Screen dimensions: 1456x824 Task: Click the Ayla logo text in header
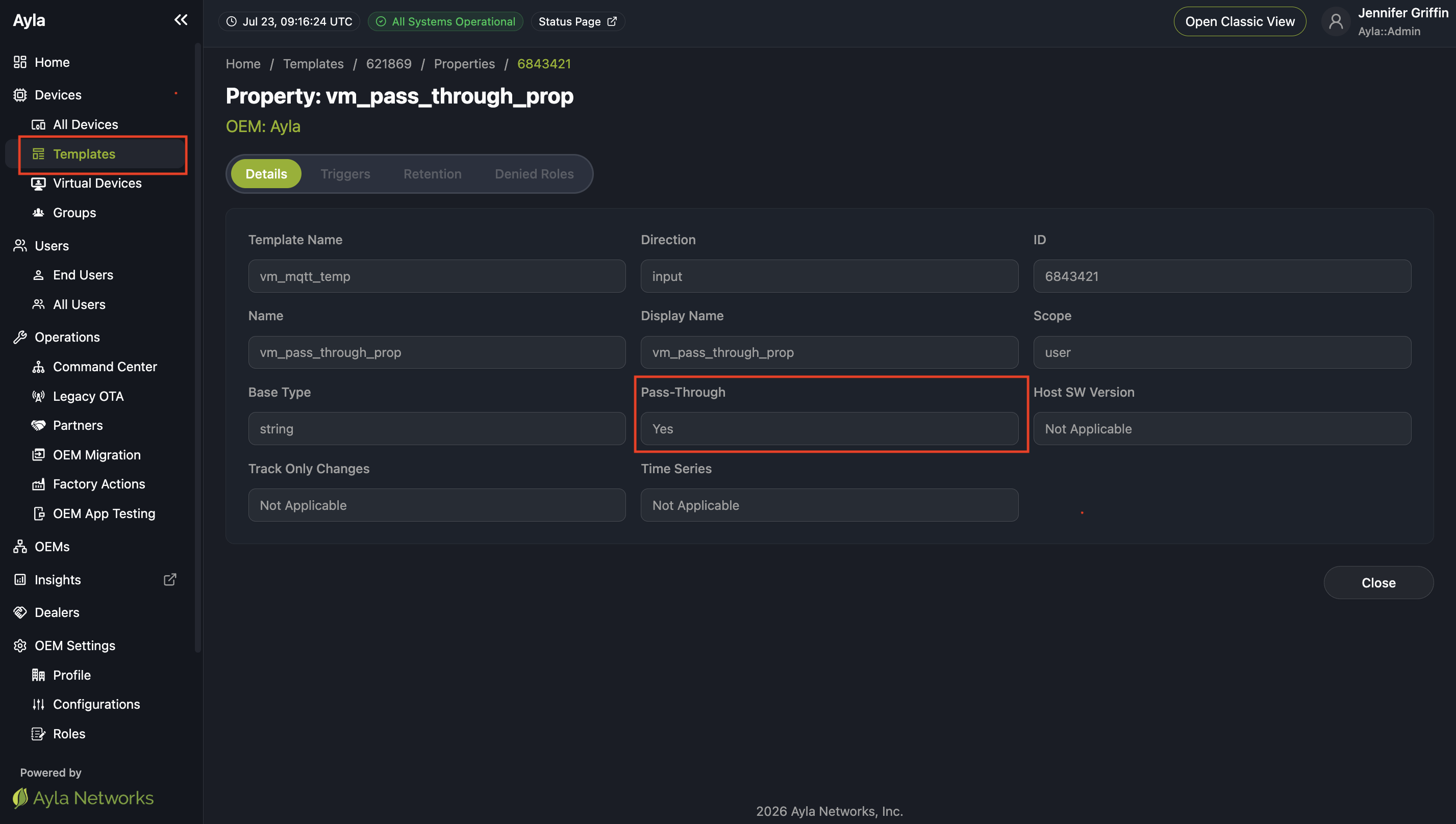point(29,20)
